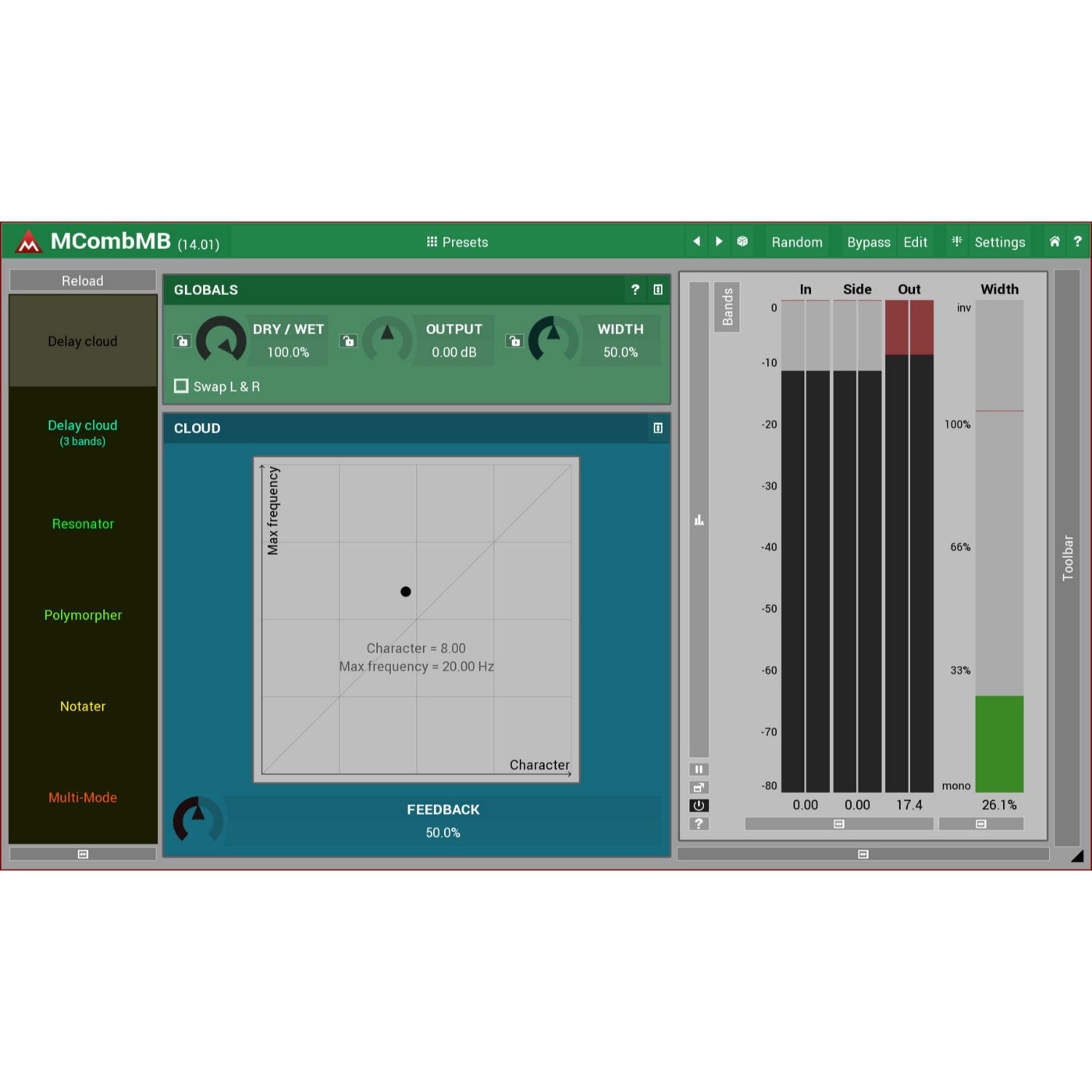Image resolution: width=1092 pixels, height=1092 pixels.
Task: Enable the Swap L & R checkbox
Action: pyautogui.click(x=181, y=386)
